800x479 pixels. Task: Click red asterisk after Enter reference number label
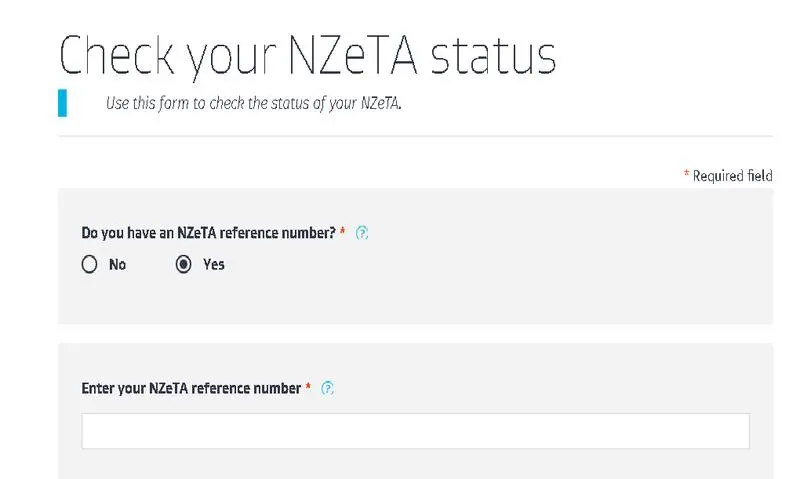308,387
